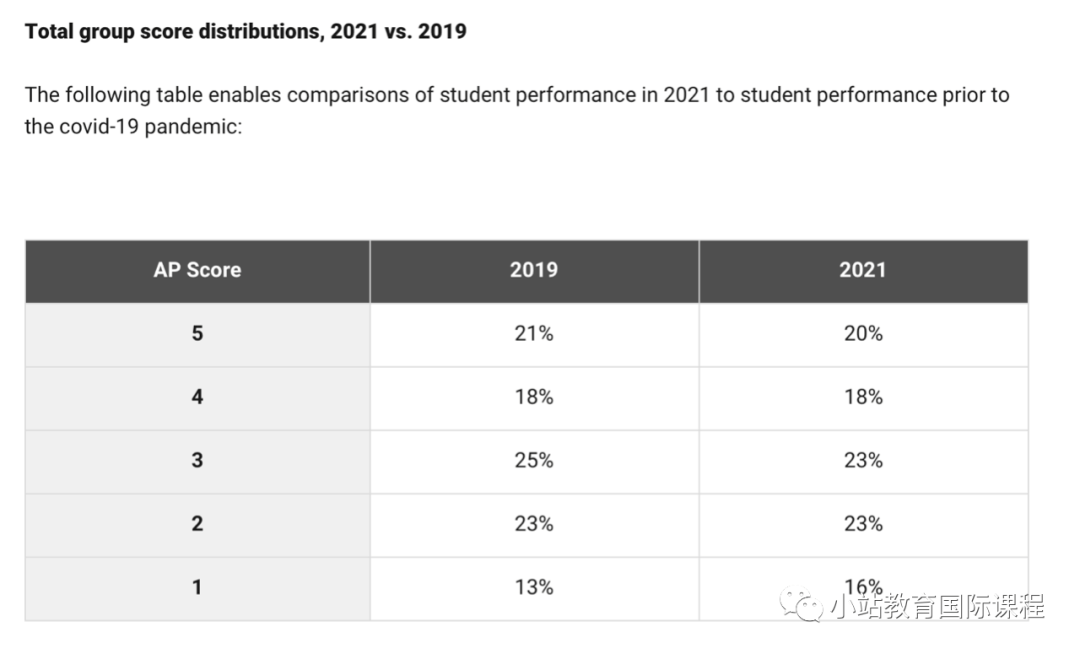This screenshot has height=654, width=1080.
Task: Click the paragraph about the covid-19 pandemic
Action: click(517, 111)
